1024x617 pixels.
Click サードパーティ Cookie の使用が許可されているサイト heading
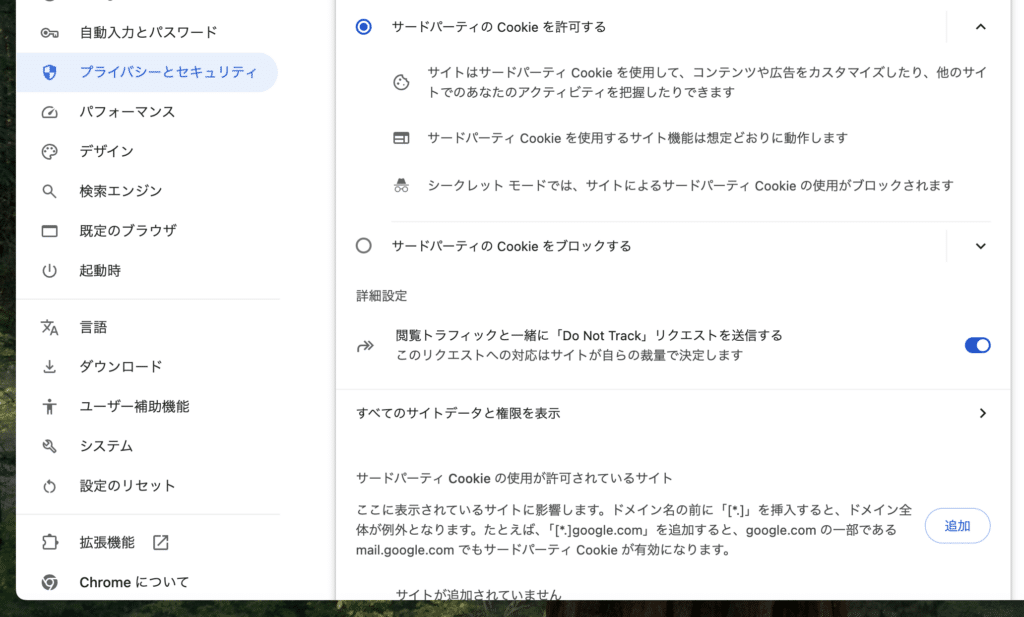514,479
